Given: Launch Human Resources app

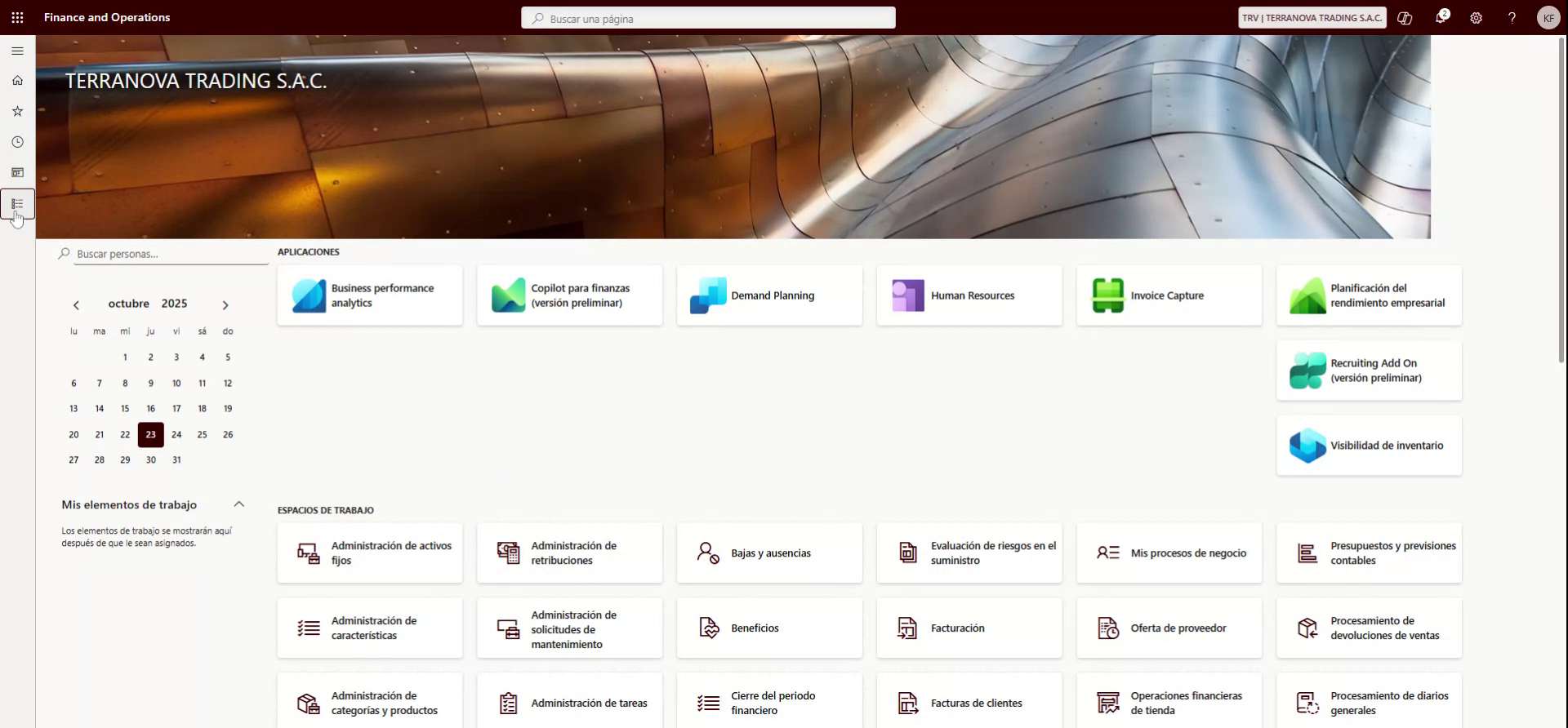Looking at the screenshot, I should coord(969,295).
